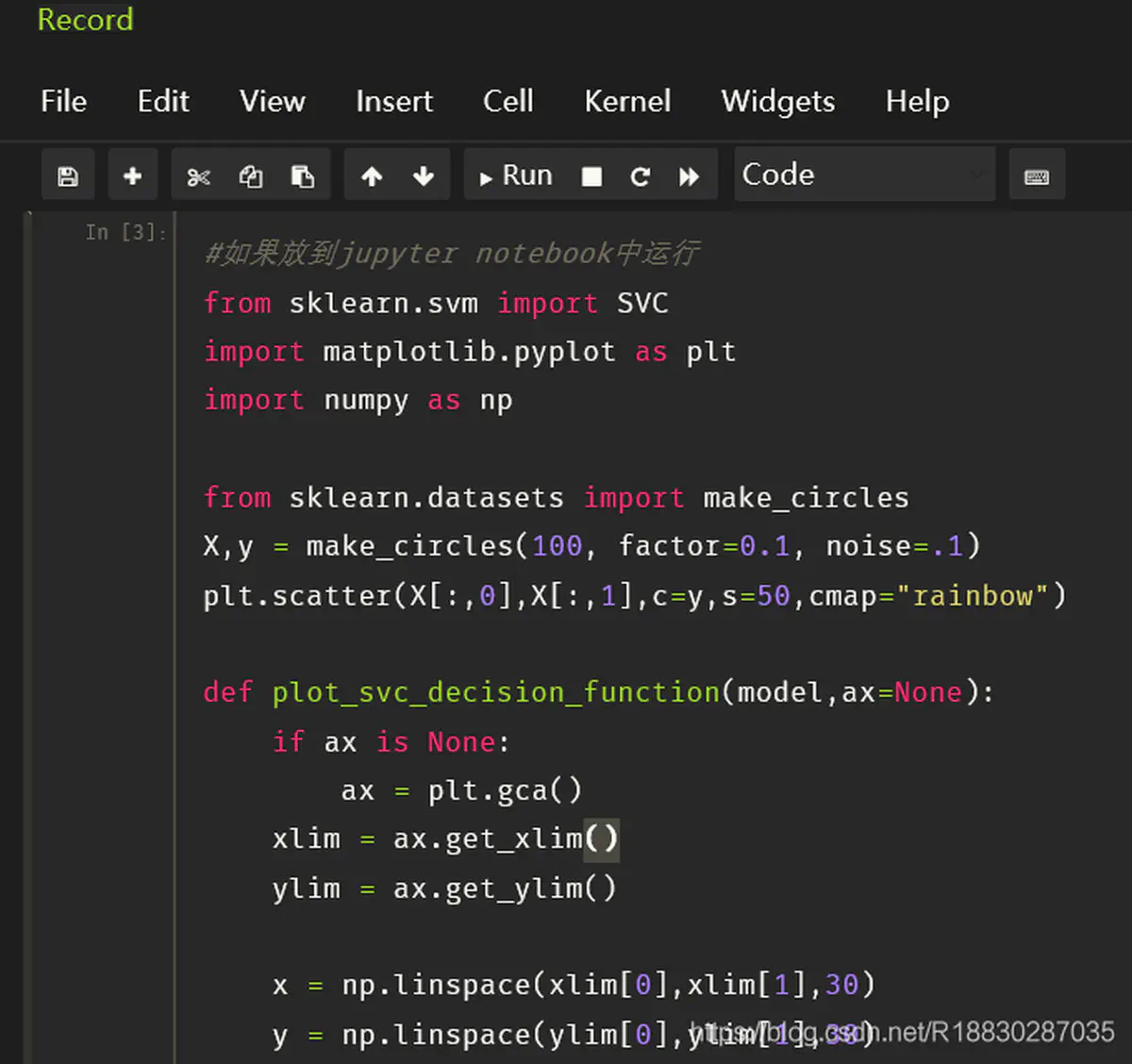The width and height of the screenshot is (1132, 1064).
Task: Interrupt the kernel with stop icon
Action: pyautogui.click(x=591, y=176)
